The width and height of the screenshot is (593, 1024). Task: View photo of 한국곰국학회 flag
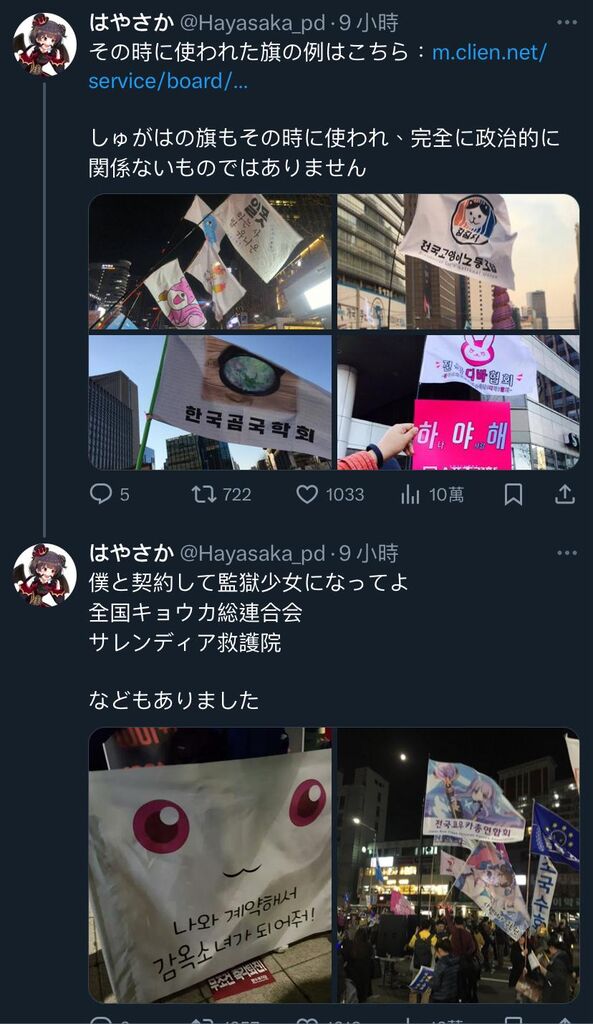pyautogui.click(x=210, y=402)
